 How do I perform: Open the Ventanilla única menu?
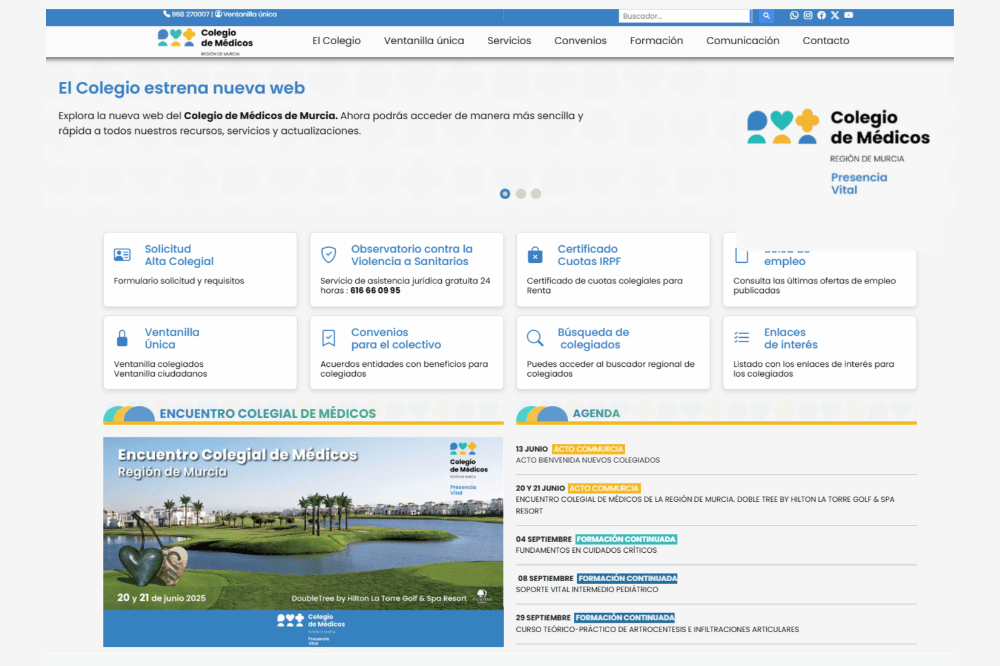(x=424, y=41)
